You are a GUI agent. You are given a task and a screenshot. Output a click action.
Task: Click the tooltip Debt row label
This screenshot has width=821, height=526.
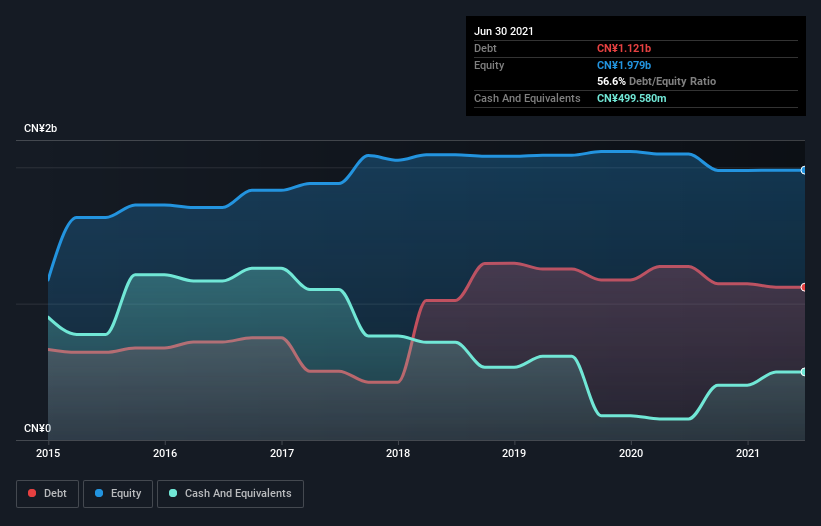pyautogui.click(x=485, y=48)
